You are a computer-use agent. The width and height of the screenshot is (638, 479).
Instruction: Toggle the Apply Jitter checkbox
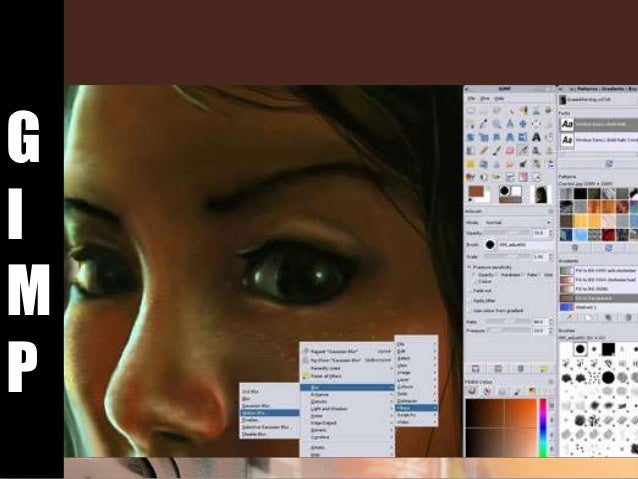point(469,301)
